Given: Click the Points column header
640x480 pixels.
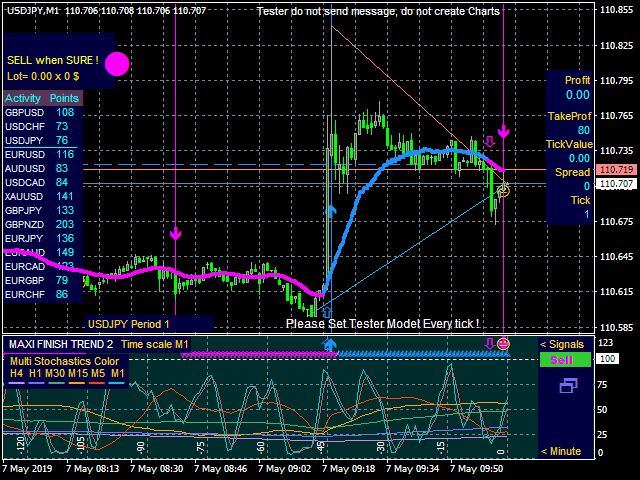Looking at the screenshot, I should [x=64, y=98].
